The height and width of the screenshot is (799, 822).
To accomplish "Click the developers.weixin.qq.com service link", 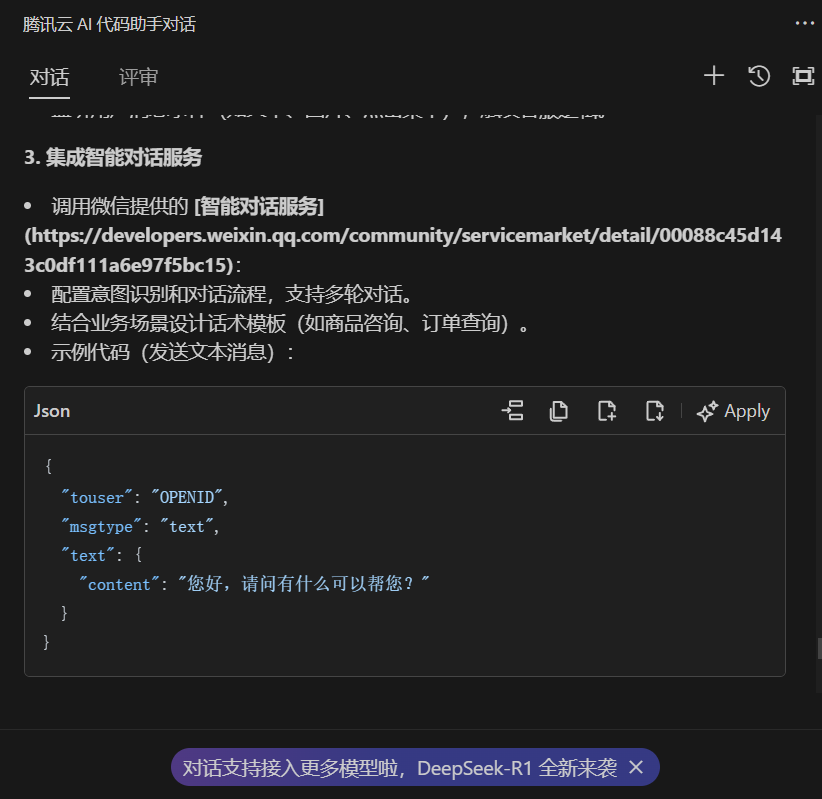I will click(403, 250).
